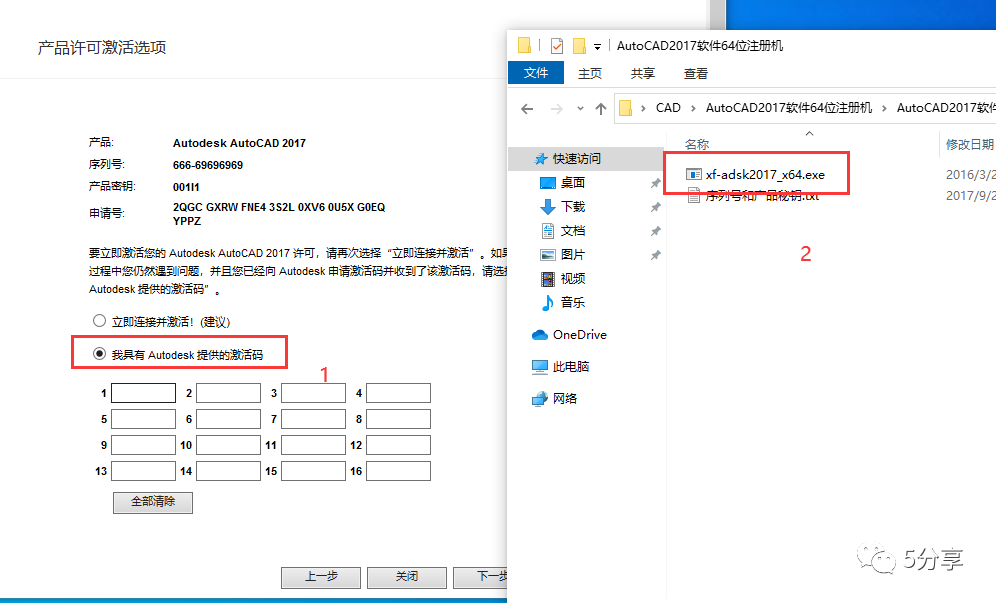Select 'I have an Autodesk activation code' radio option
This screenshot has width=996, height=603.
[99, 353]
